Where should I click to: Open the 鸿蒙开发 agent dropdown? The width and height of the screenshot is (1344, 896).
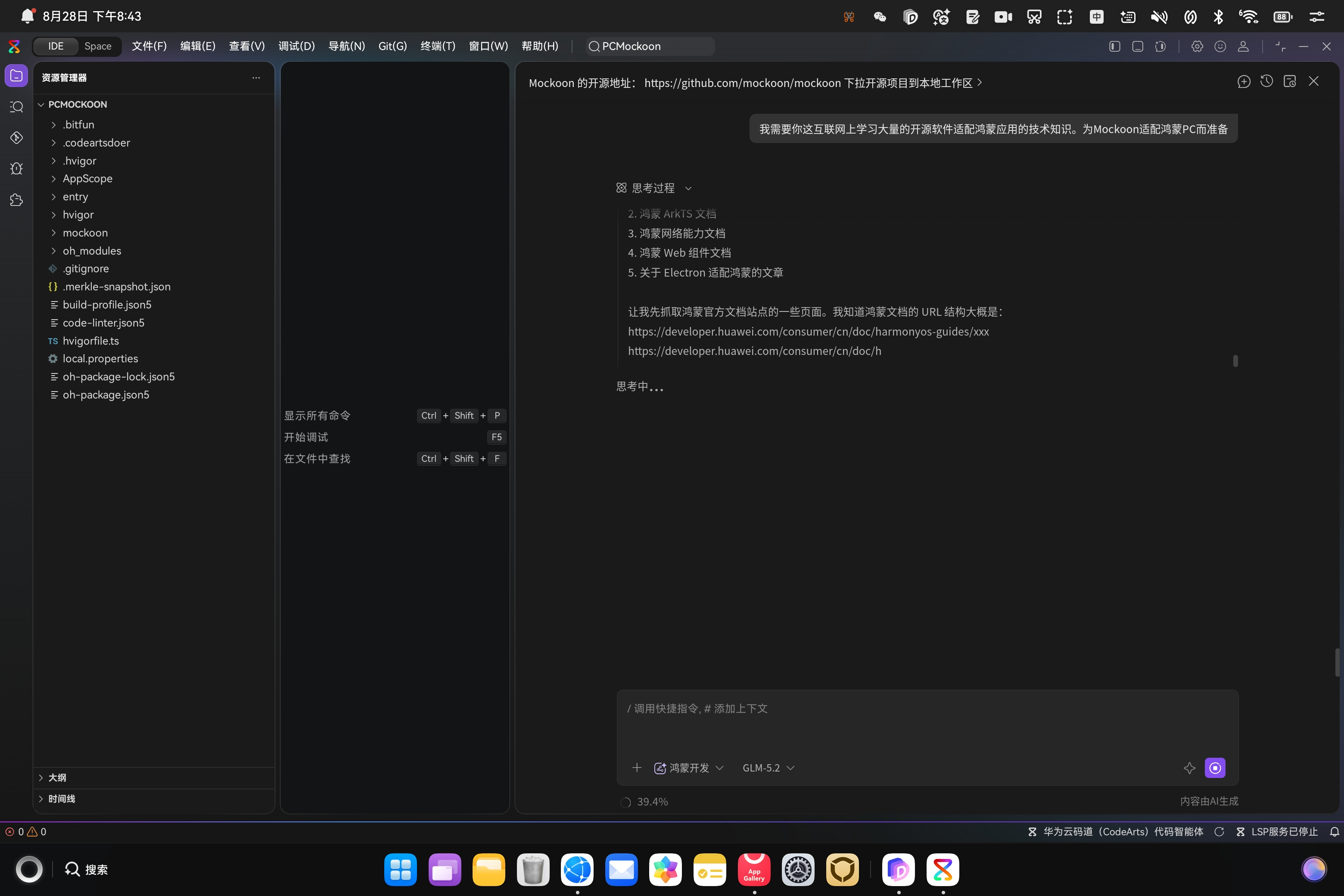(688, 768)
